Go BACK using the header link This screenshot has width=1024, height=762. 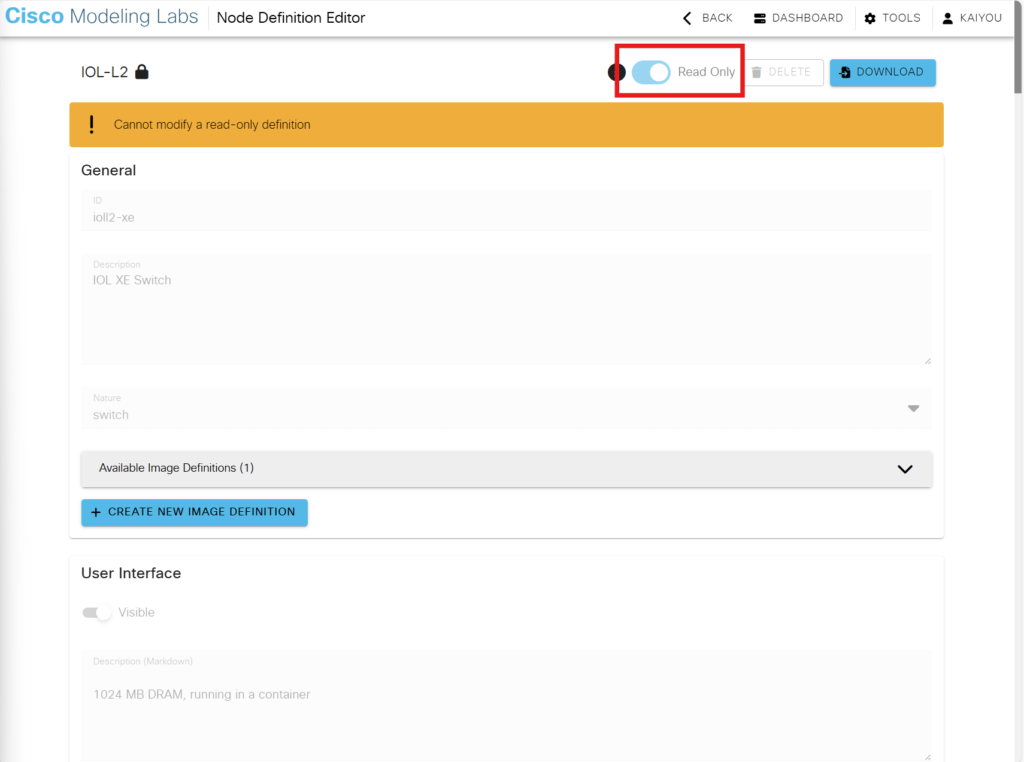point(708,18)
